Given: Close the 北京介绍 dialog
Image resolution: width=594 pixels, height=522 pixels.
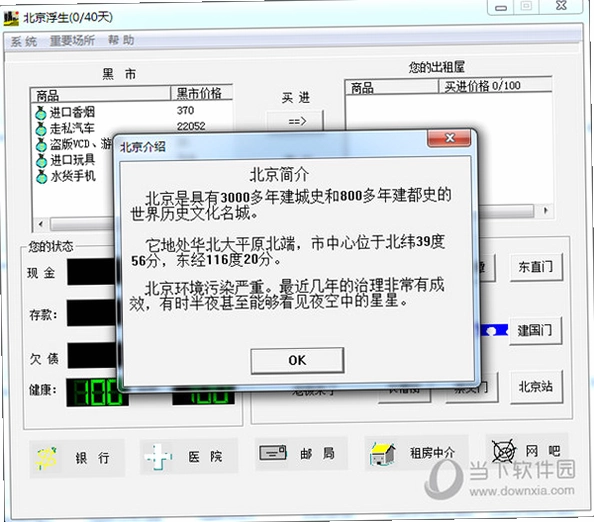Looking at the screenshot, I should (x=449, y=138).
